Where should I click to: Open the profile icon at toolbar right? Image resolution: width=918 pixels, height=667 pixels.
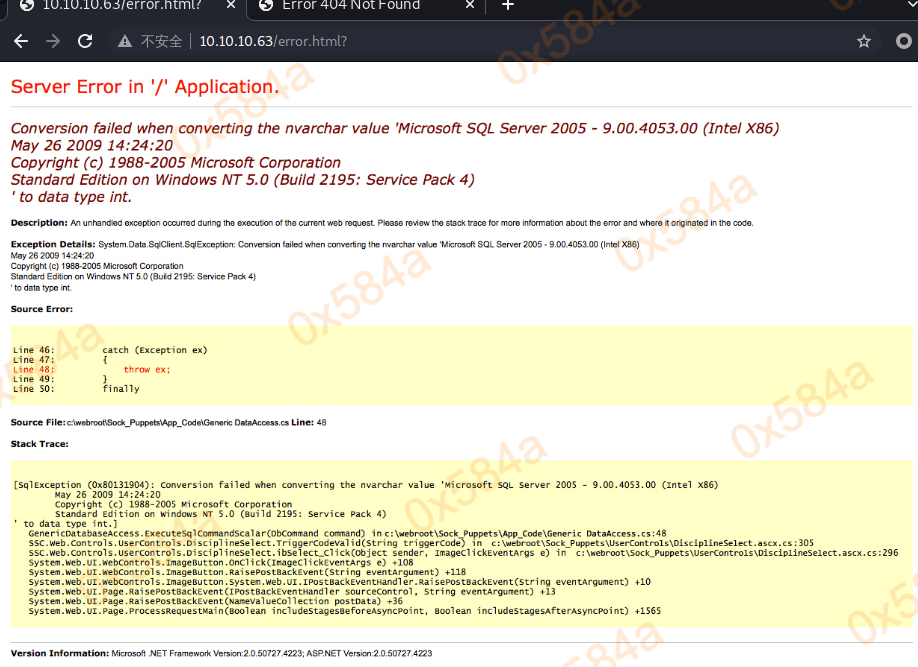click(x=904, y=42)
